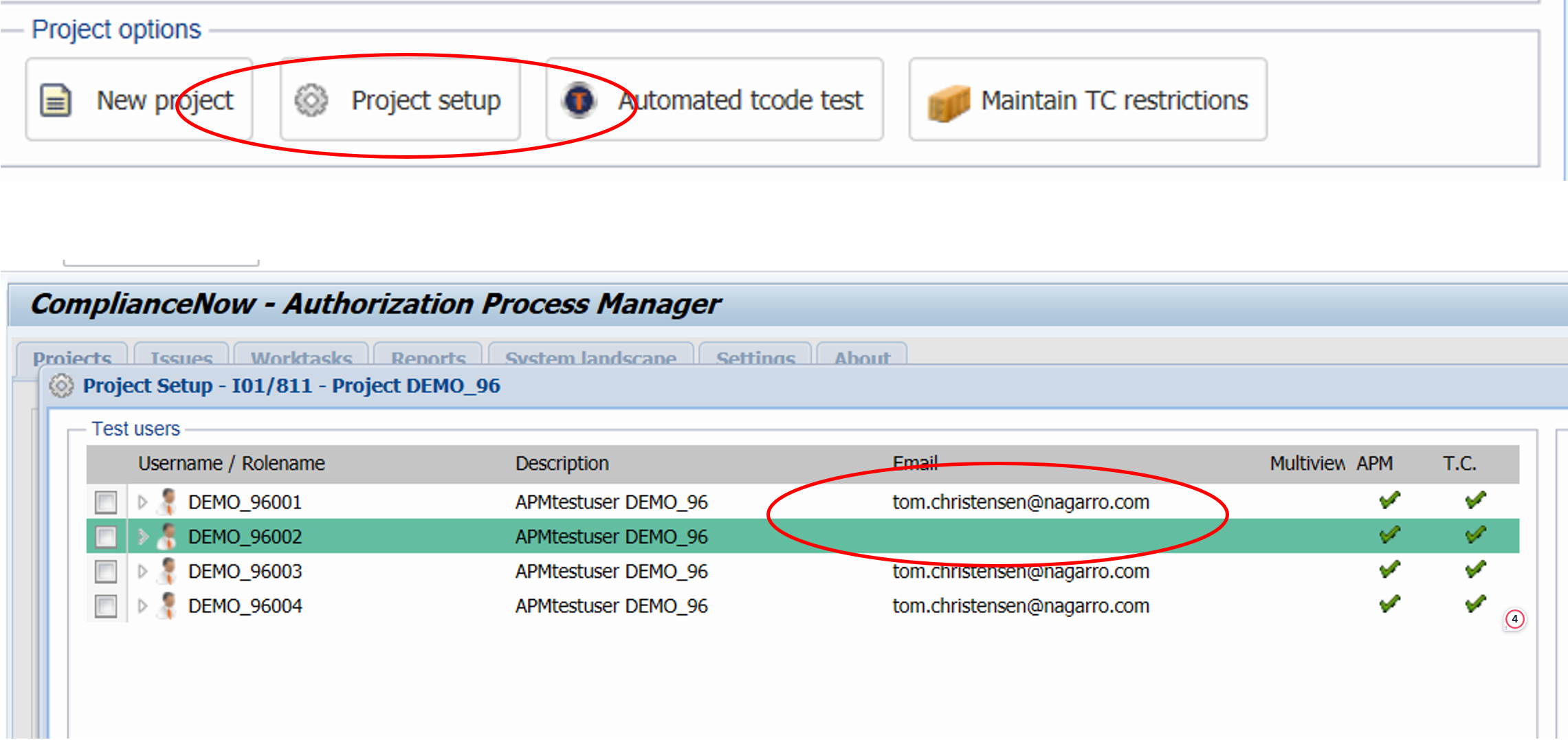Click the New project document icon
This screenshot has width=1568, height=740.
point(56,100)
